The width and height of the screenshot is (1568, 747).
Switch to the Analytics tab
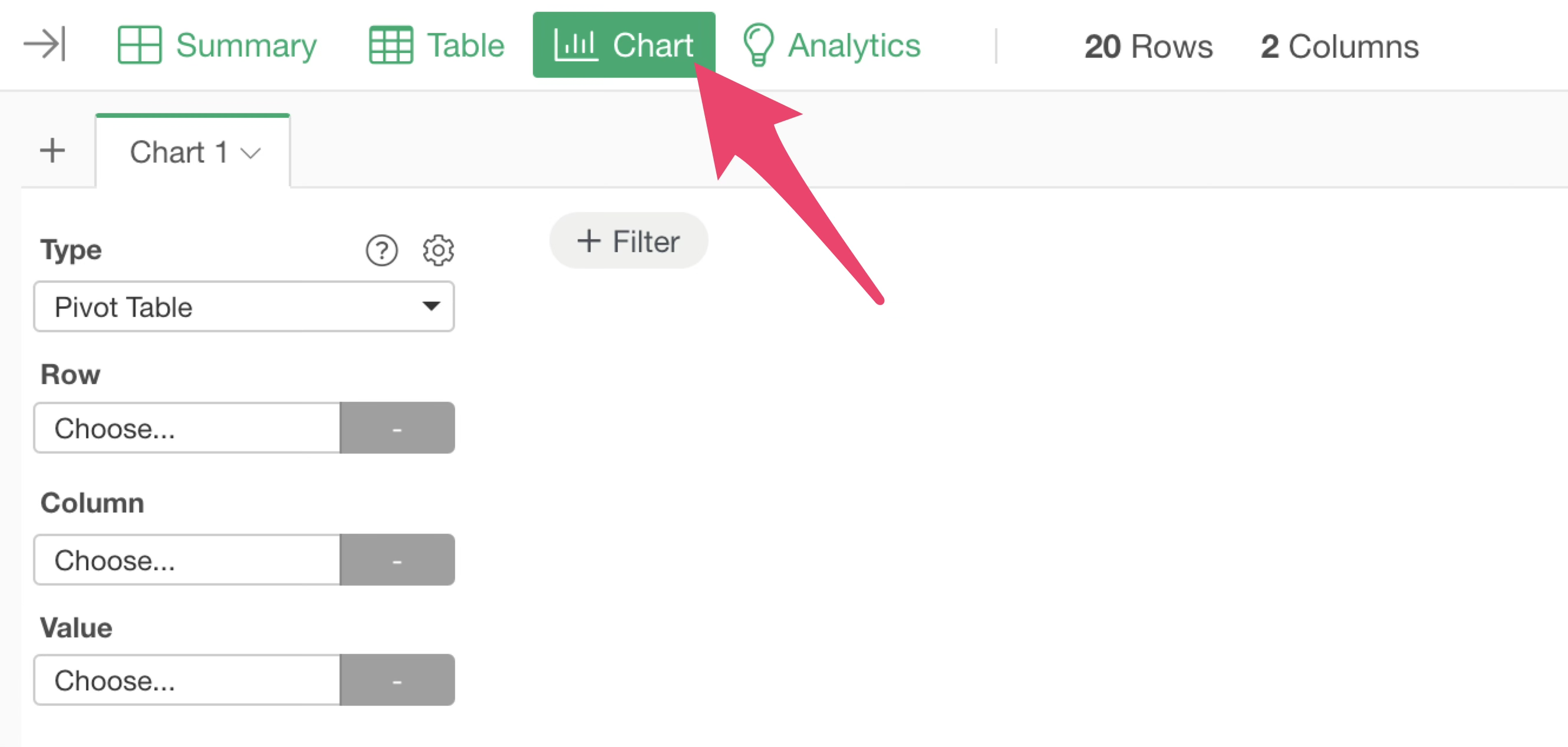coord(854,45)
